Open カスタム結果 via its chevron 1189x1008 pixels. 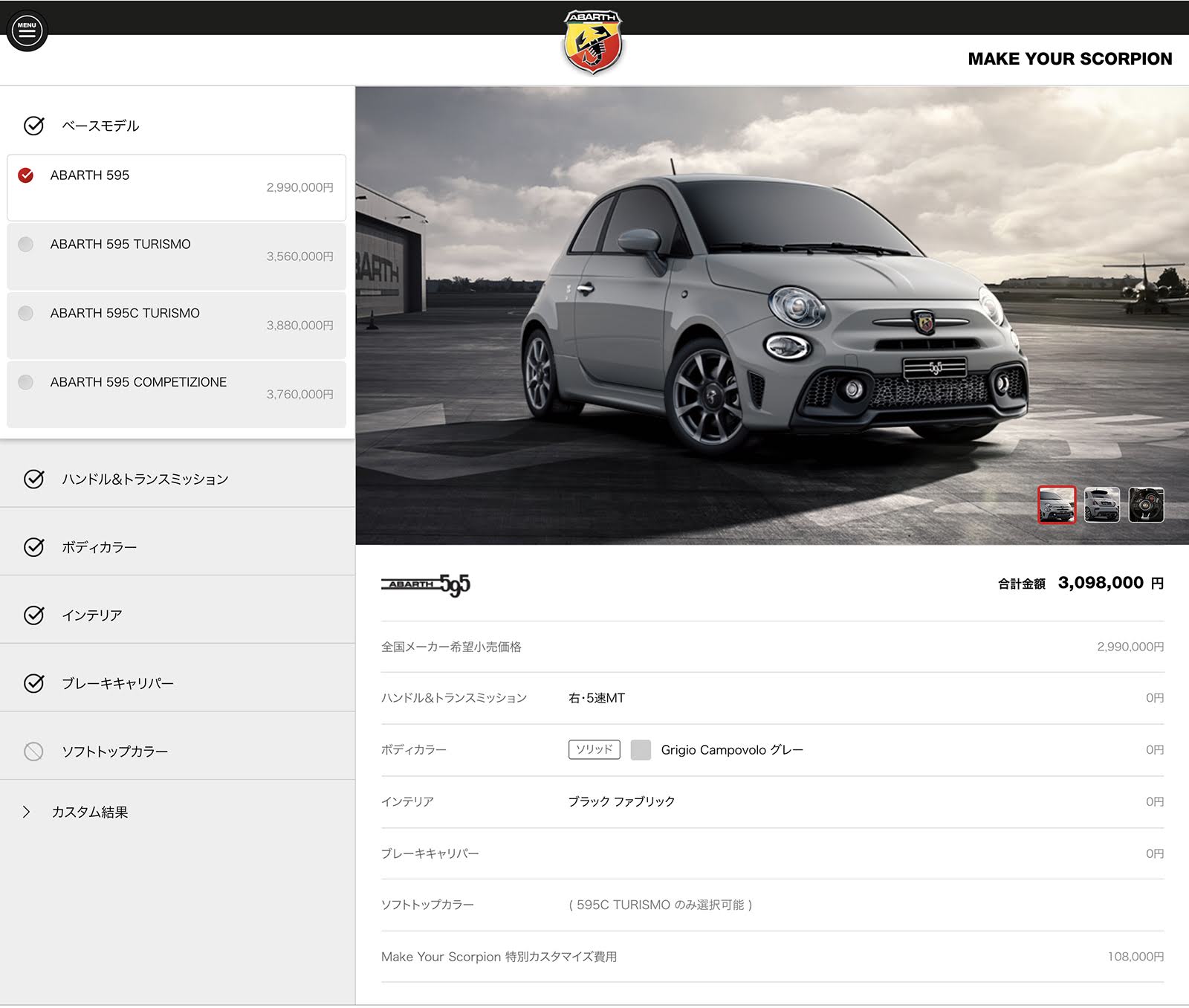[27, 812]
